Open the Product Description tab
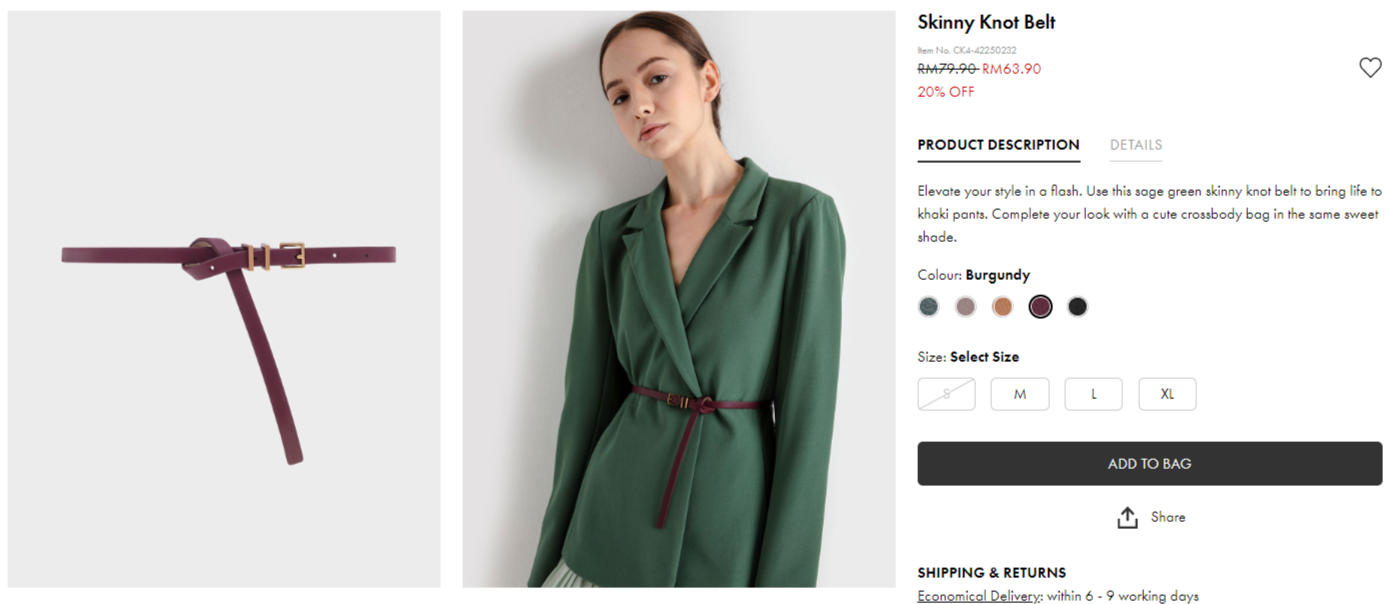The image size is (1388, 604). (x=998, y=145)
